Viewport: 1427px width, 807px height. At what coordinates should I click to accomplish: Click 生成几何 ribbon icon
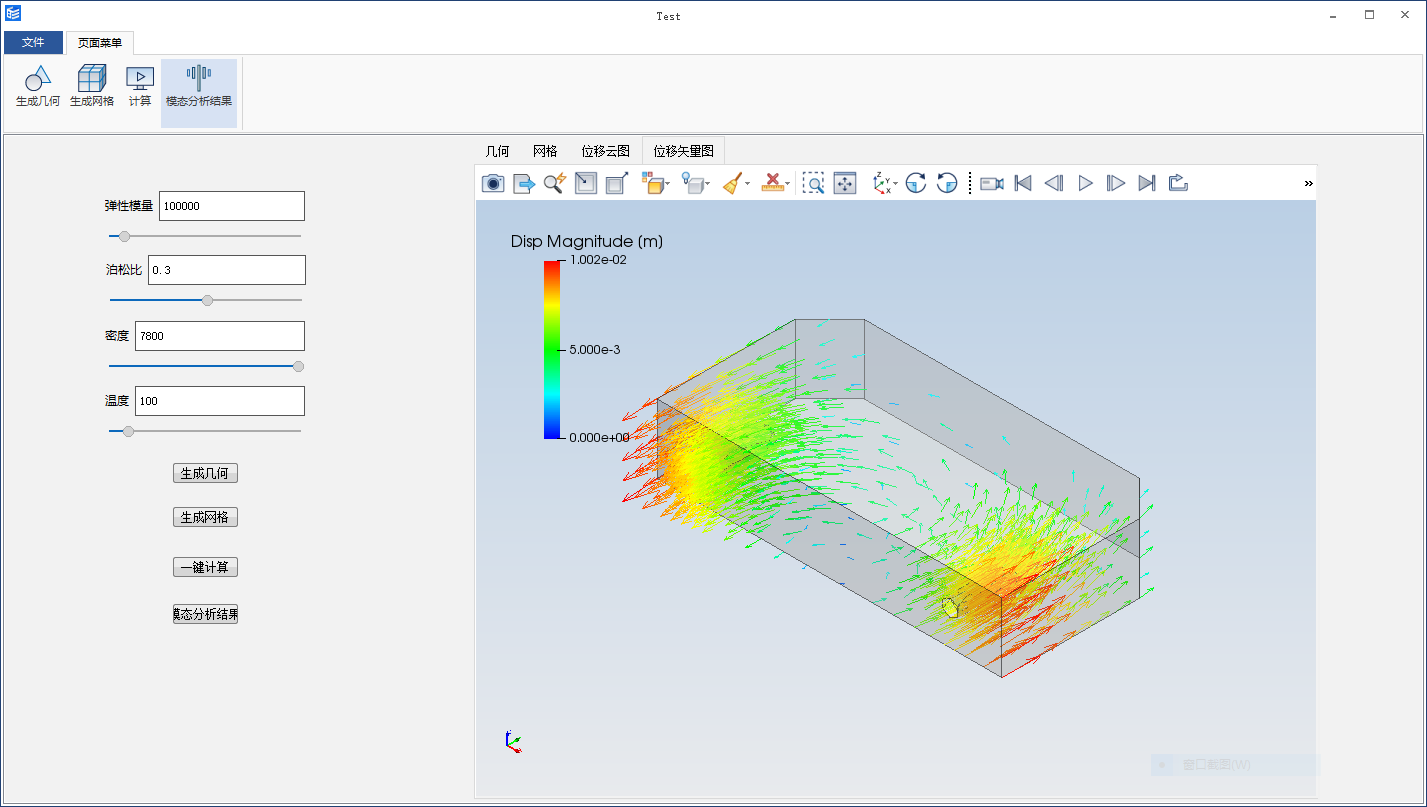pyautogui.click(x=38, y=87)
